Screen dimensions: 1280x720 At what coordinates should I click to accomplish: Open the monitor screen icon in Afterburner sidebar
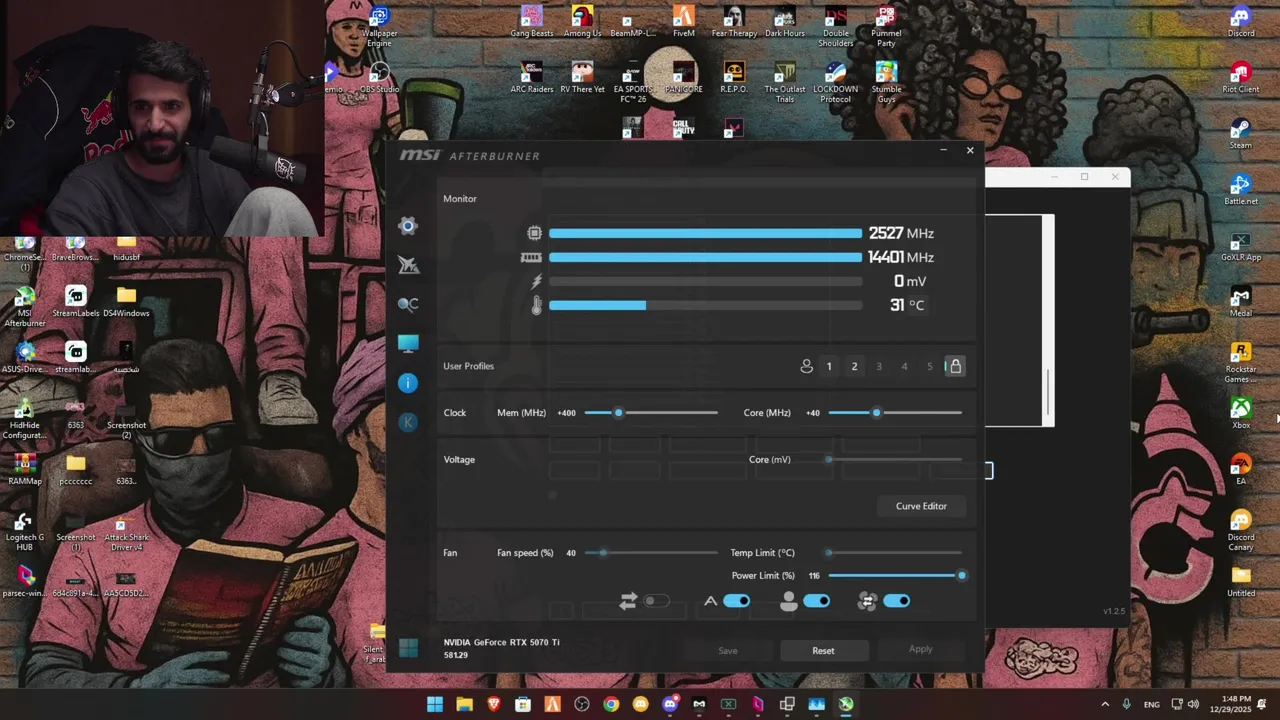tap(407, 344)
